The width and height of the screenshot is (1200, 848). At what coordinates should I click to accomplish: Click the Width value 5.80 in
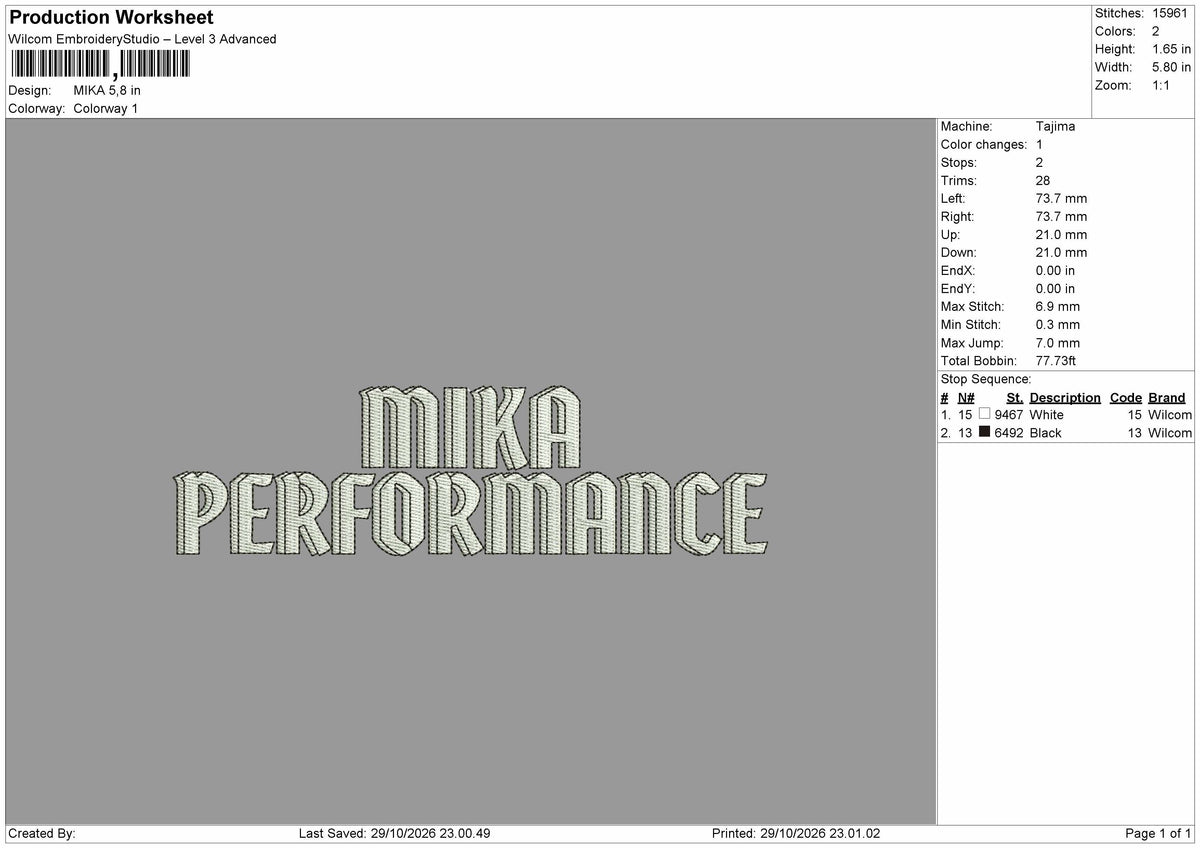[1172, 67]
